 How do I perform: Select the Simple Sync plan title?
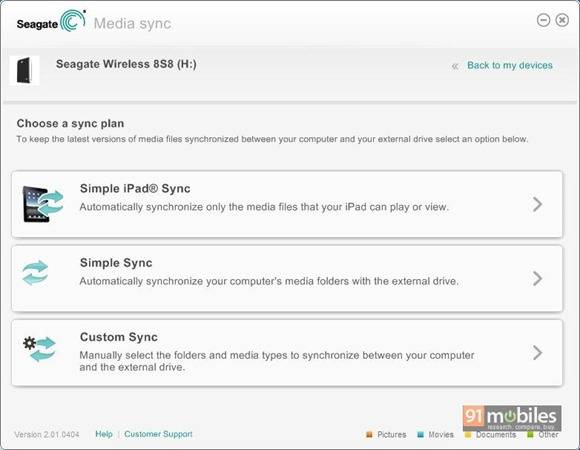[x=116, y=263]
